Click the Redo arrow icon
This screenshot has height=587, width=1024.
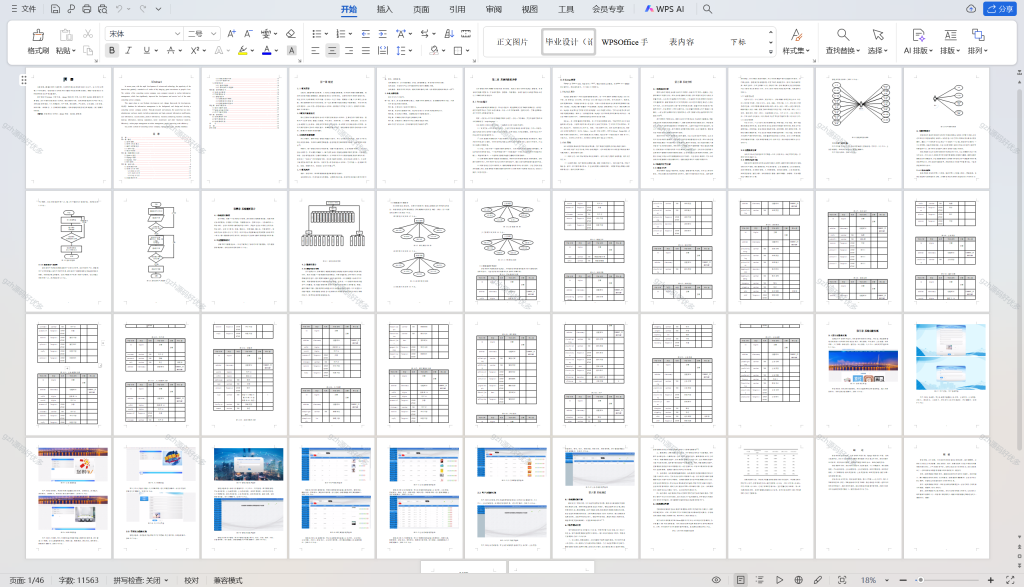143,9
